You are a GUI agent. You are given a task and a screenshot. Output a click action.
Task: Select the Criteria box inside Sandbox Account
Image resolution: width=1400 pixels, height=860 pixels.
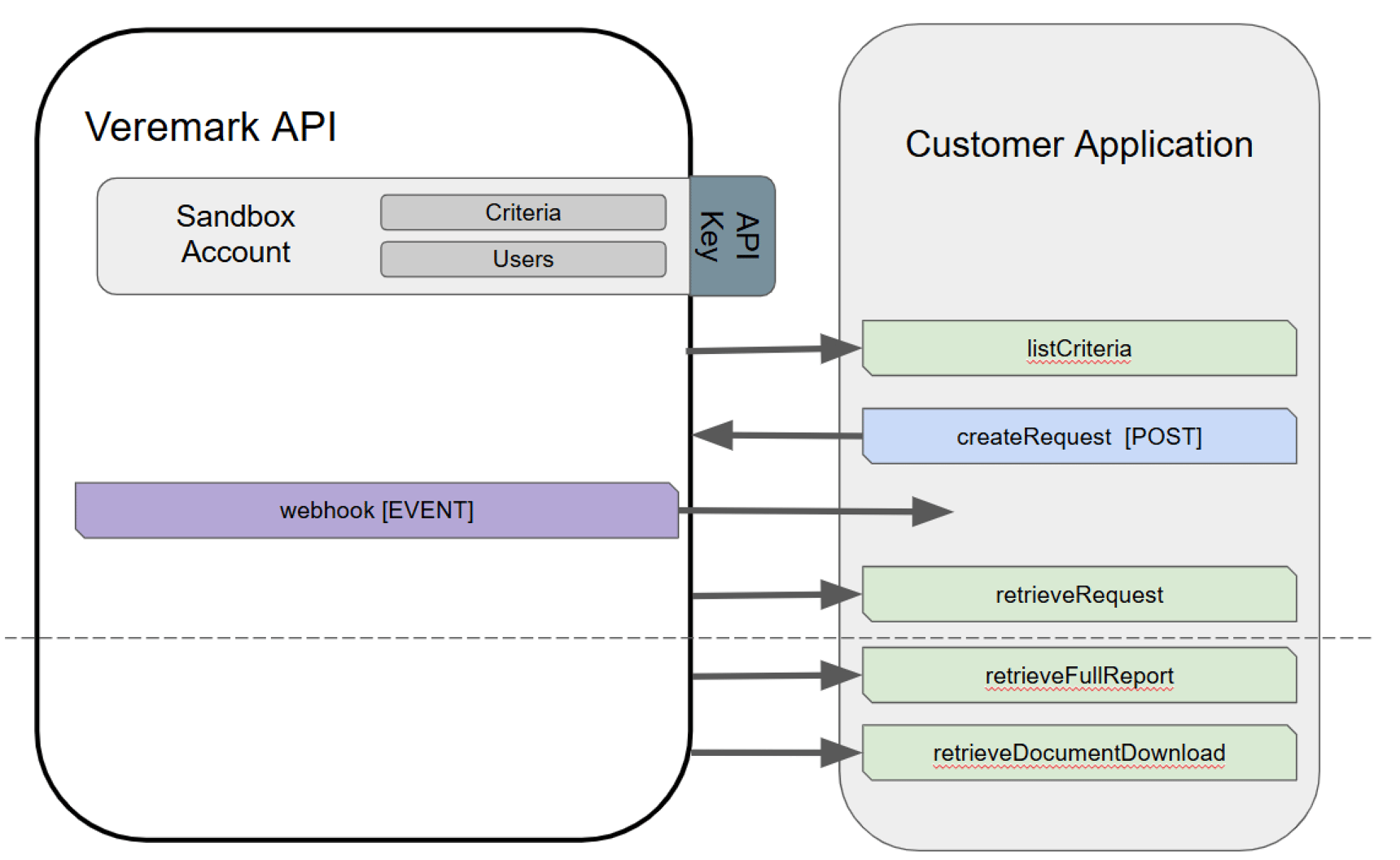click(523, 212)
